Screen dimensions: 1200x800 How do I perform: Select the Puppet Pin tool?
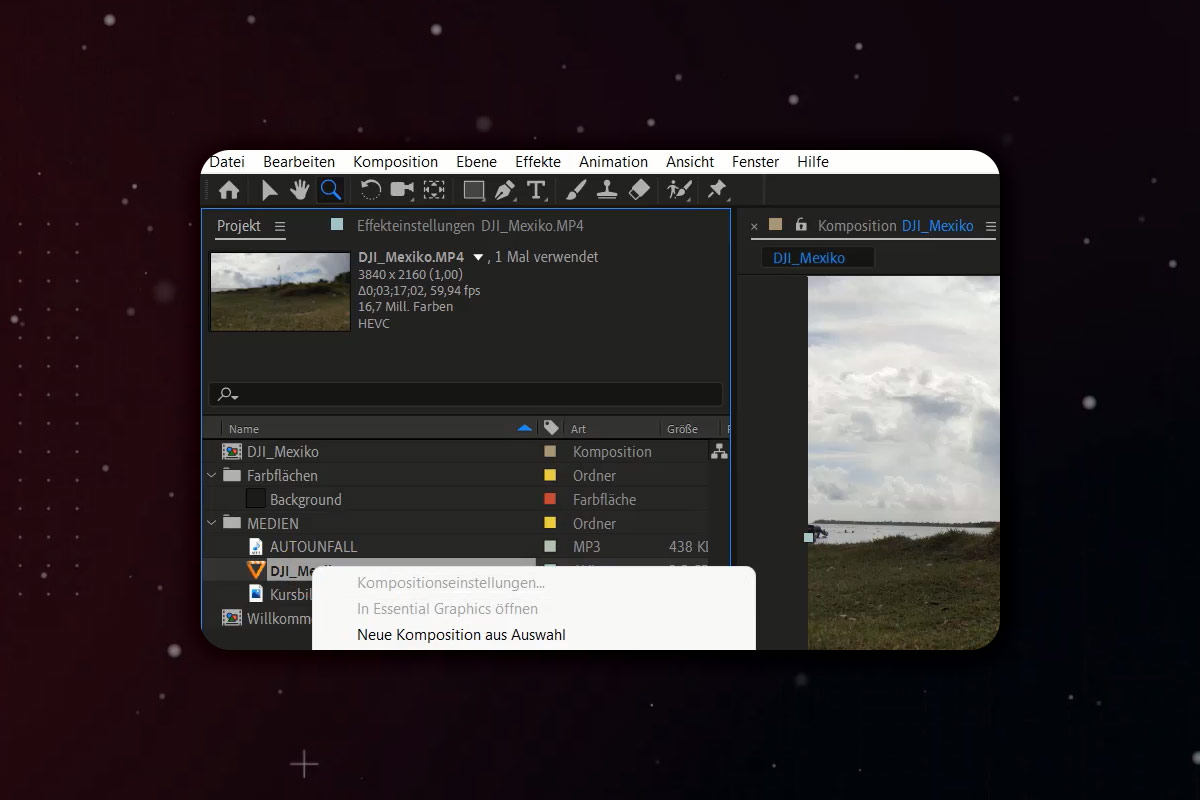717,190
